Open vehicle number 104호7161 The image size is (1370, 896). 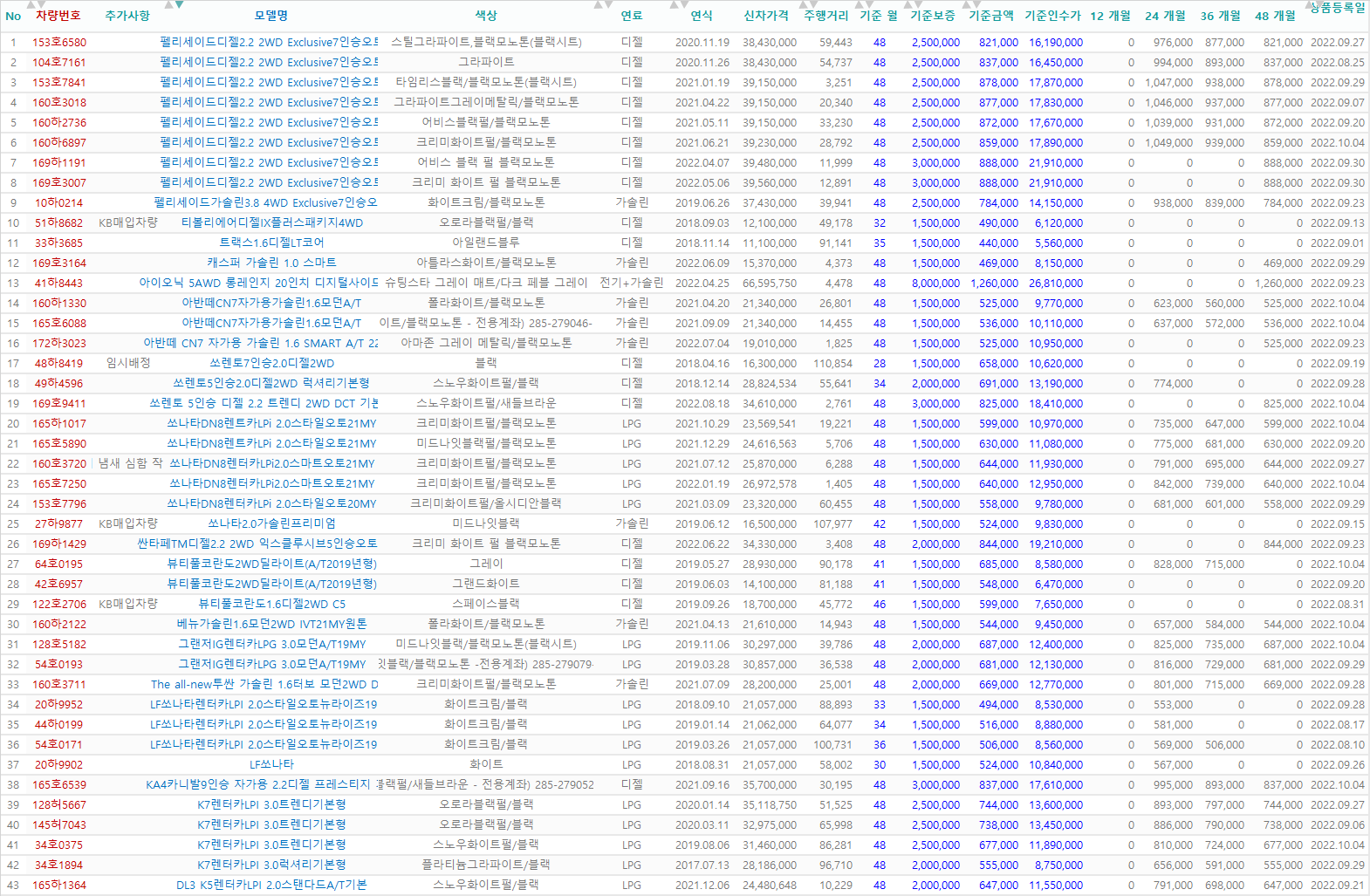pos(59,62)
